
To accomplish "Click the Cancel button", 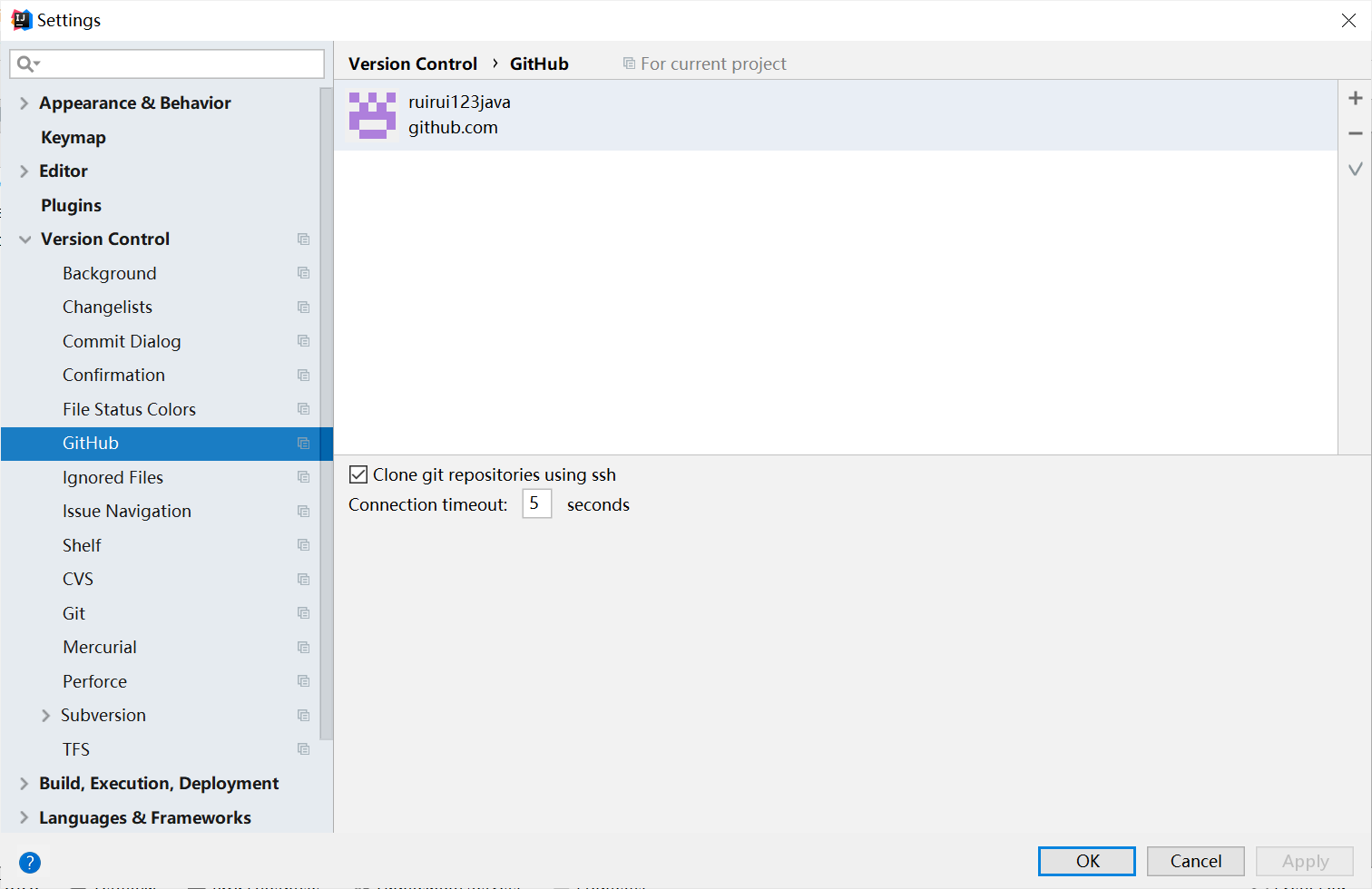I will click(x=1196, y=861).
